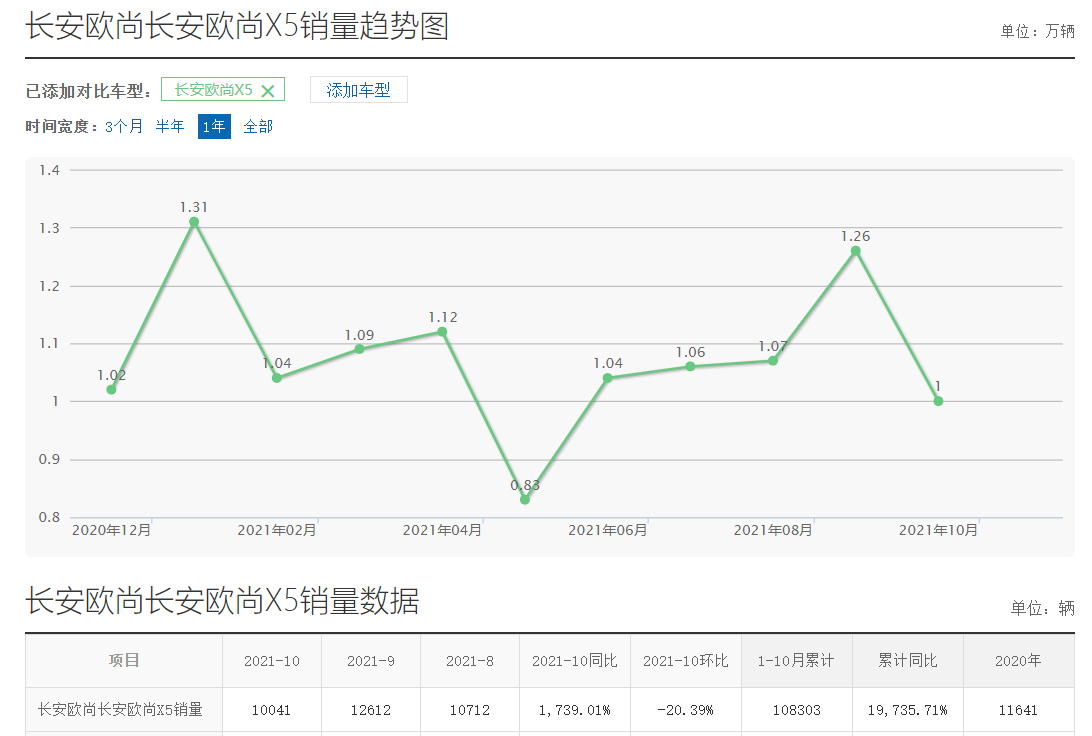Click the 1,739.01% cell
Screen dimensions: 1092x736
click(x=575, y=710)
